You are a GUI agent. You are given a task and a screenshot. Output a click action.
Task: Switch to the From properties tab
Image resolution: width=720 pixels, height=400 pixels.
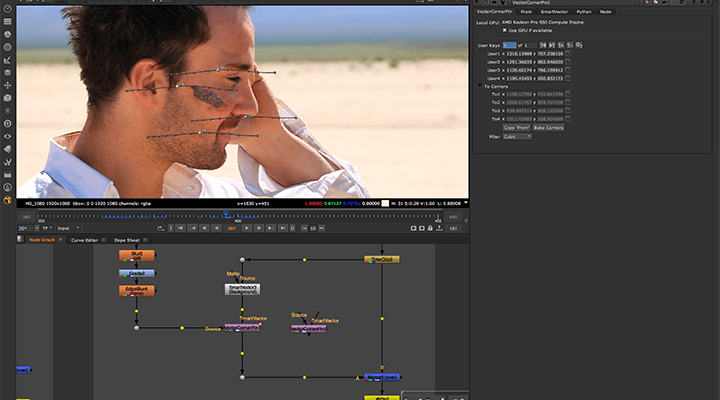[526, 12]
